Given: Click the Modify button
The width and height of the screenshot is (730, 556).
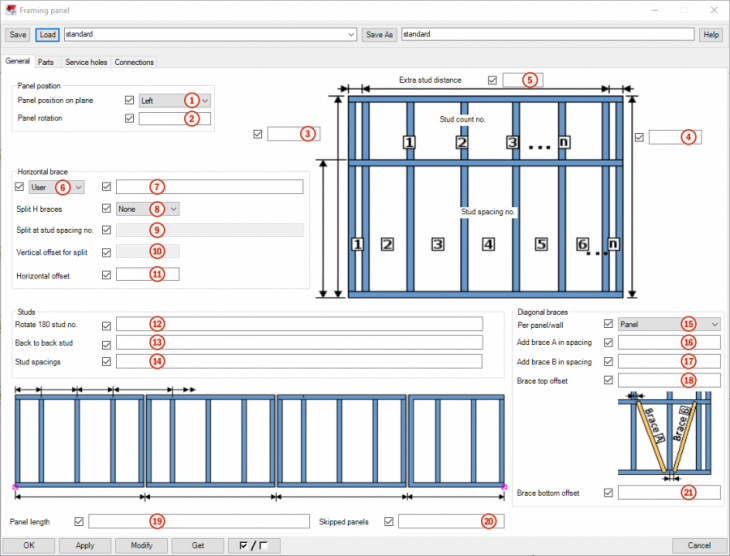Looking at the screenshot, I should click(x=142, y=545).
